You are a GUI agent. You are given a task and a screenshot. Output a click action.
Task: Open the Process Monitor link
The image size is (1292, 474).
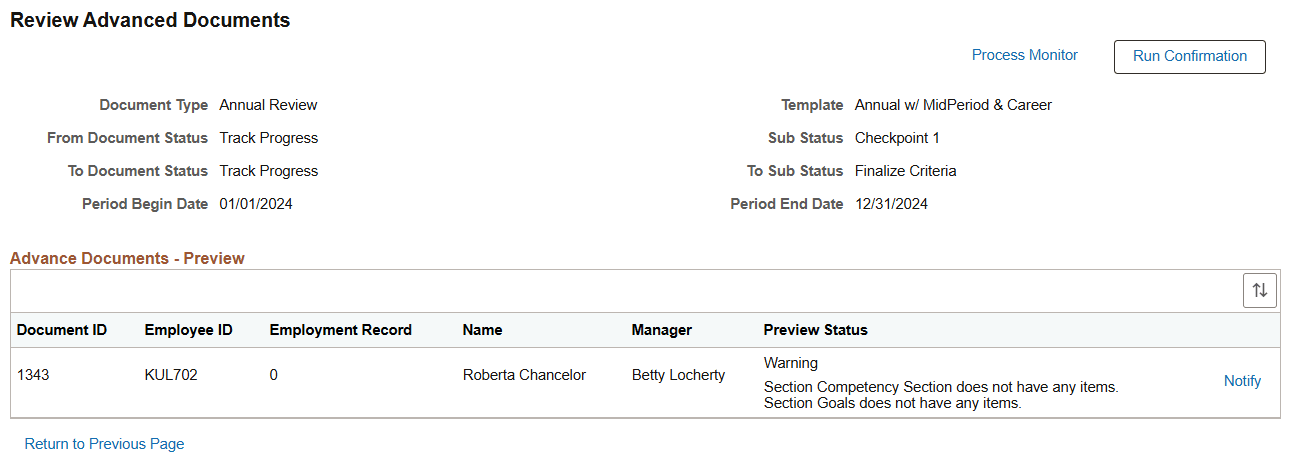click(1024, 55)
